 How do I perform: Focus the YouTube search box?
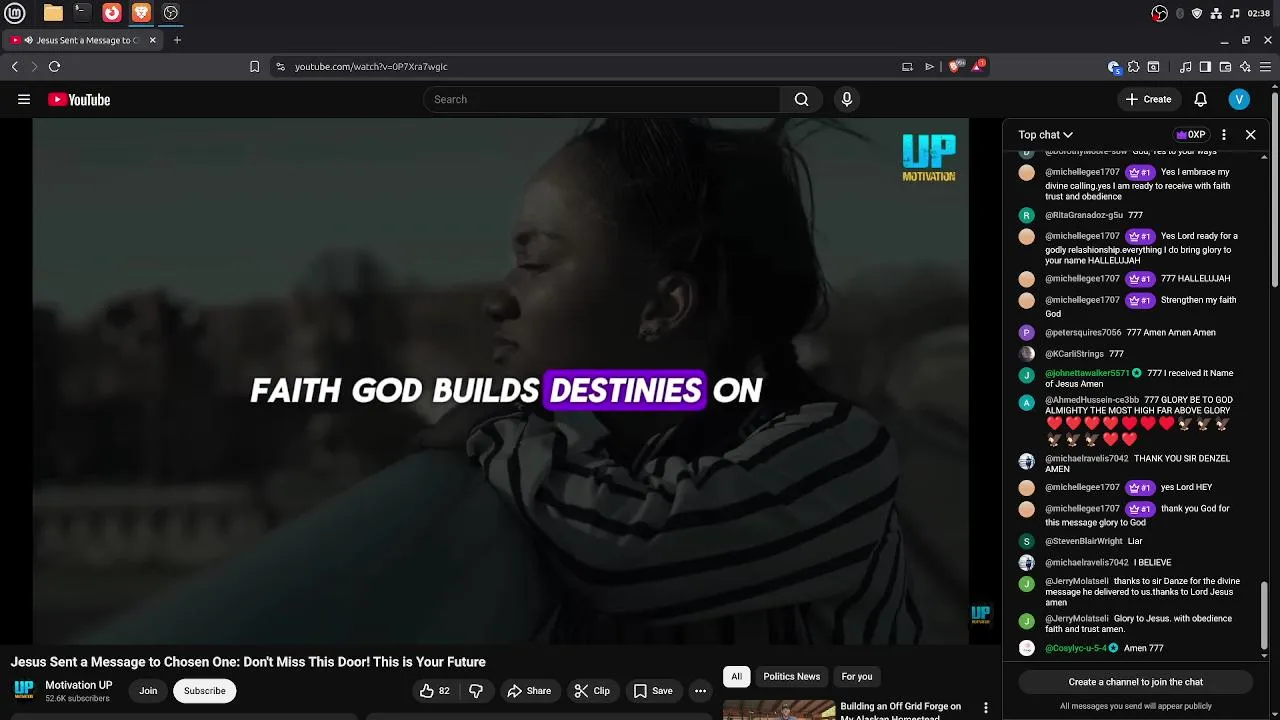(x=601, y=99)
